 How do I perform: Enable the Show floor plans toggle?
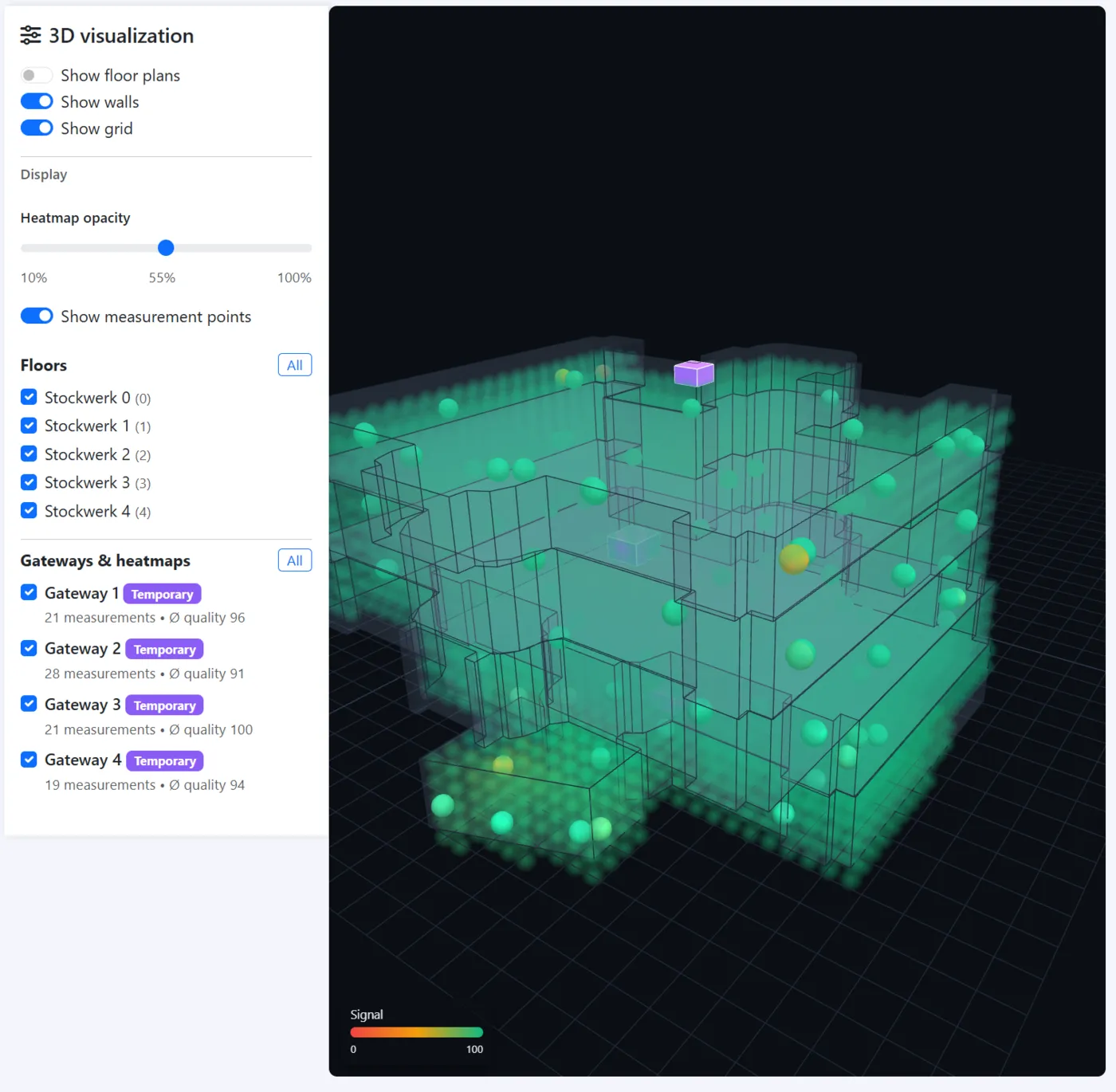tap(37, 75)
